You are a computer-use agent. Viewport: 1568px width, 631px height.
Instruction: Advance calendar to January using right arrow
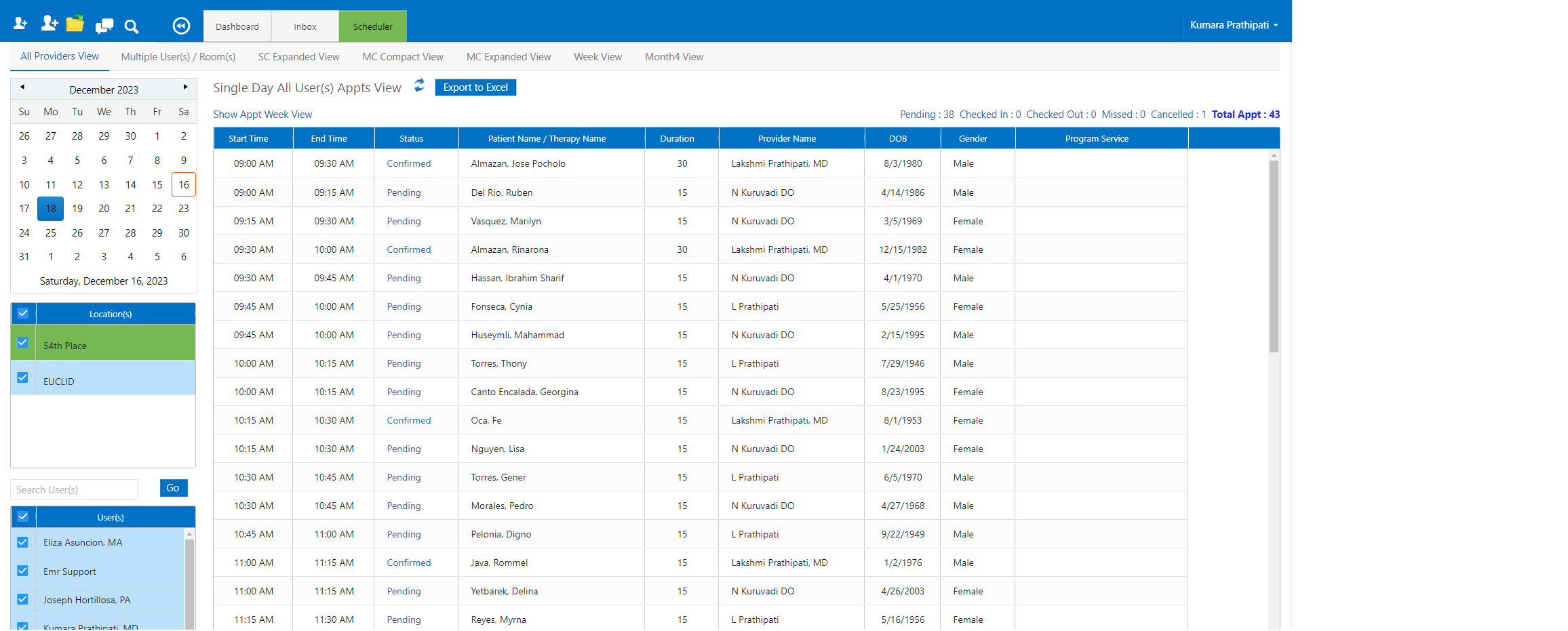pyautogui.click(x=185, y=87)
